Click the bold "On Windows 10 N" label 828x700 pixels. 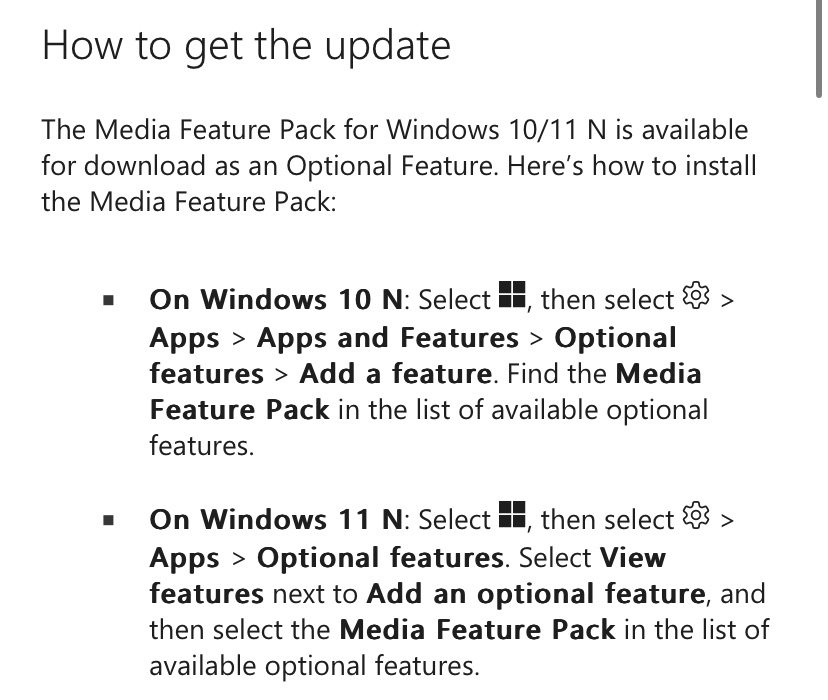pyautogui.click(x=277, y=299)
